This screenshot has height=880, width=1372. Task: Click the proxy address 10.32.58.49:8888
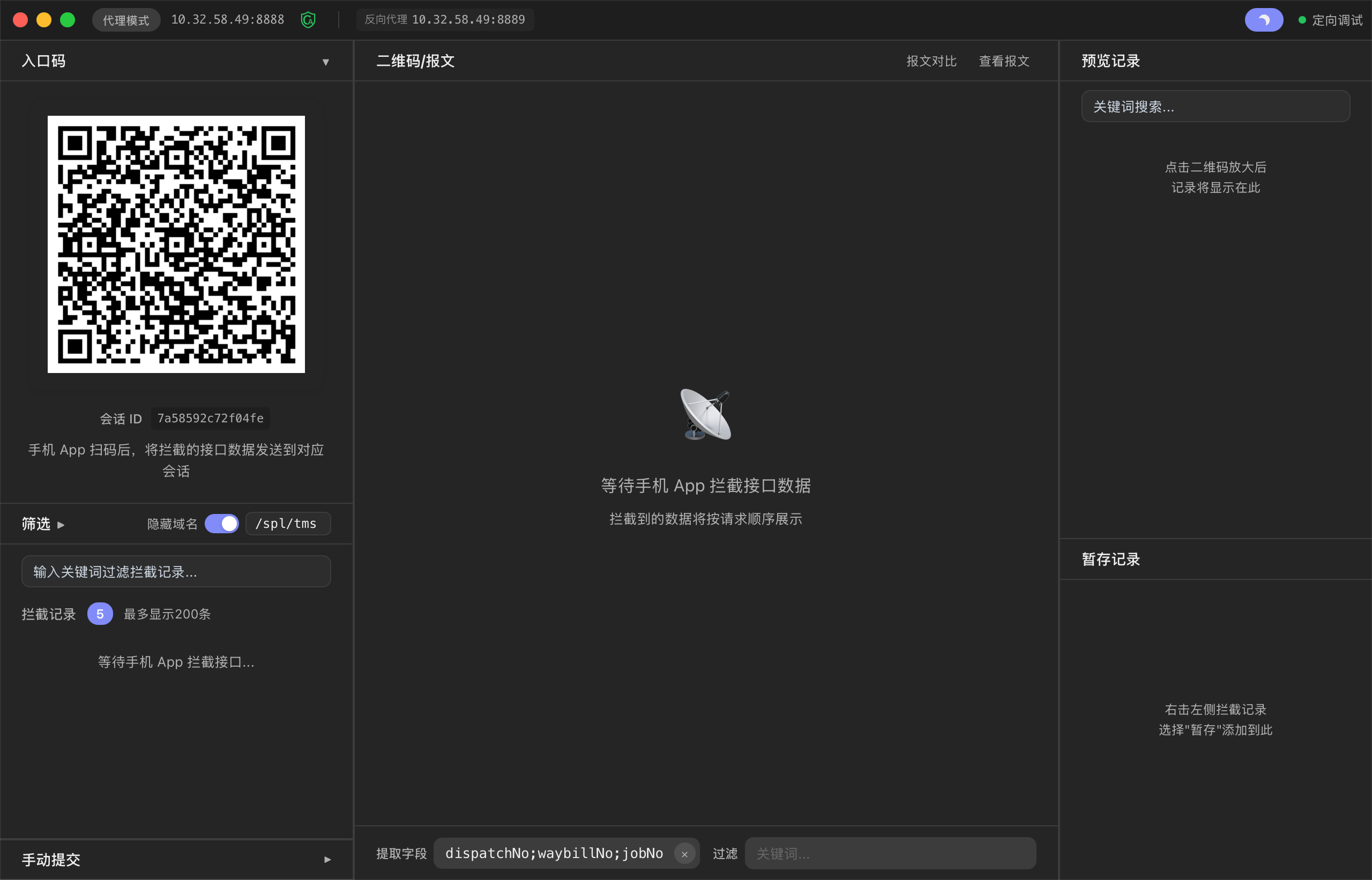(x=227, y=19)
